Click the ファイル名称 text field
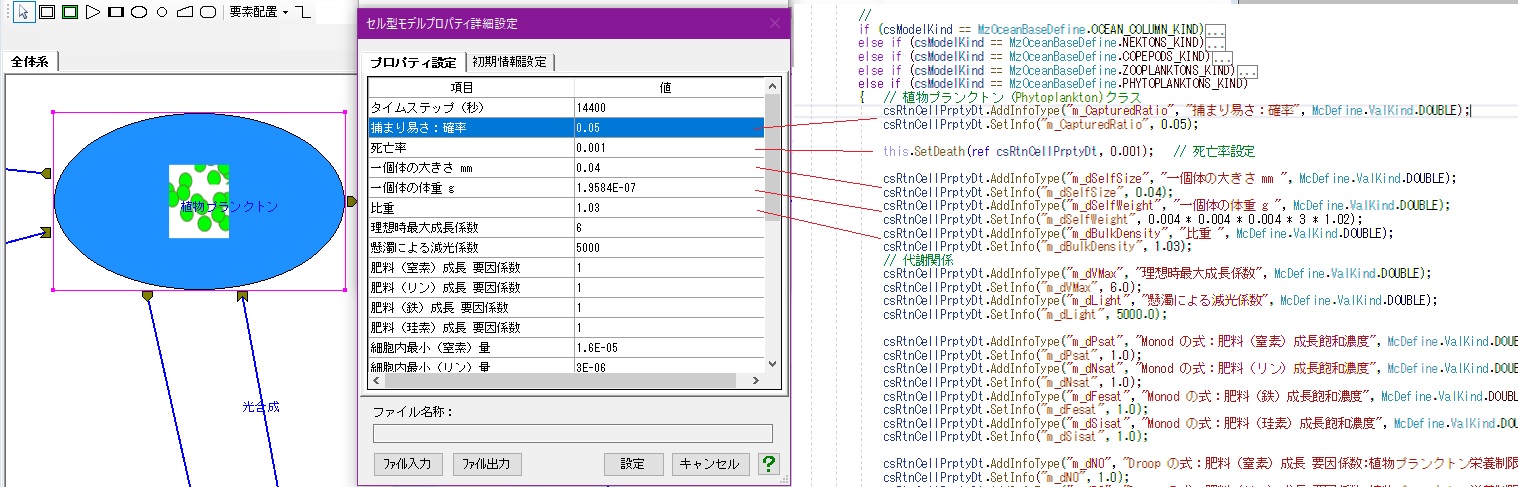This screenshot has width=1518, height=487. [572, 433]
